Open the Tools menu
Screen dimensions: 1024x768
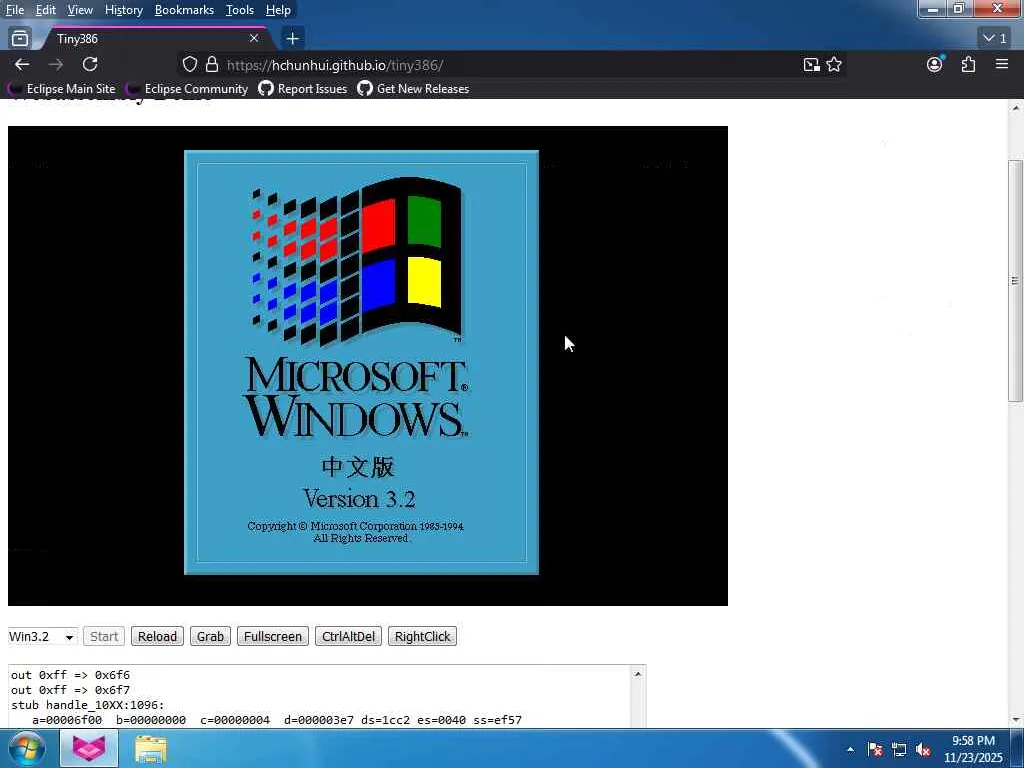240,10
